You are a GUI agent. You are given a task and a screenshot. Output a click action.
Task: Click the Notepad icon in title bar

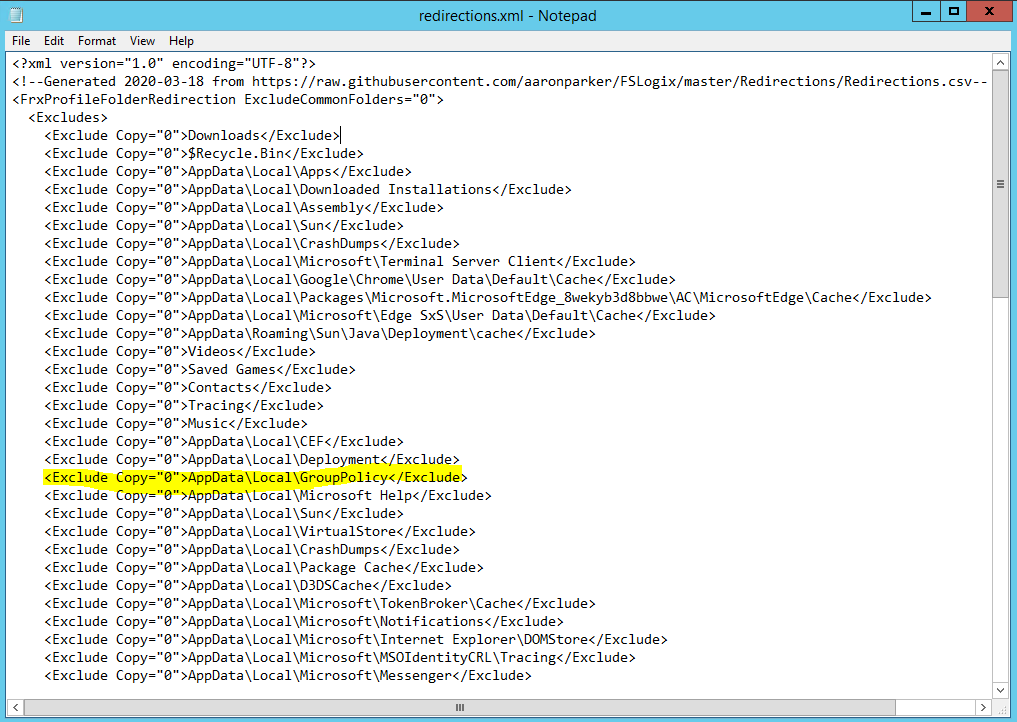click(16, 15)
